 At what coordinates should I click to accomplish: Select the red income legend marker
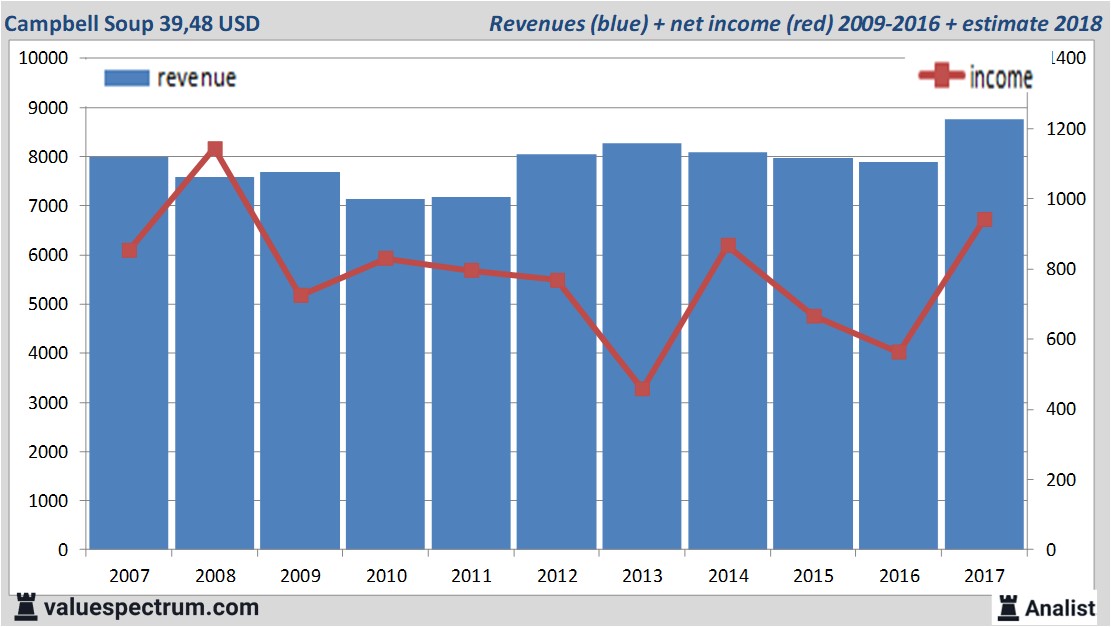(942, 75)
